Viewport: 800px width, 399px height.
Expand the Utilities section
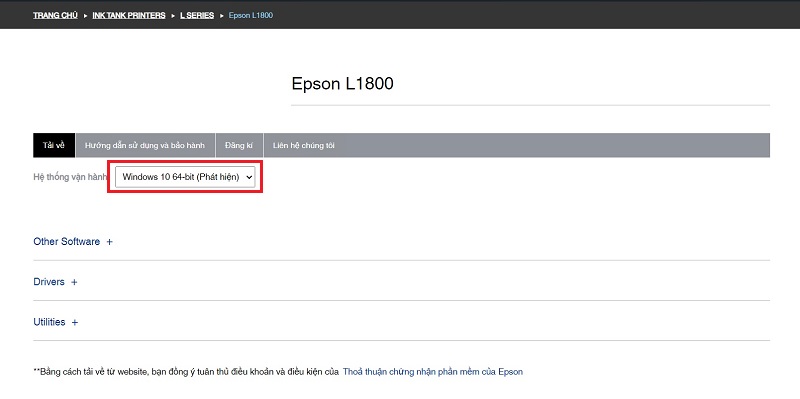(x=56, y=322)
